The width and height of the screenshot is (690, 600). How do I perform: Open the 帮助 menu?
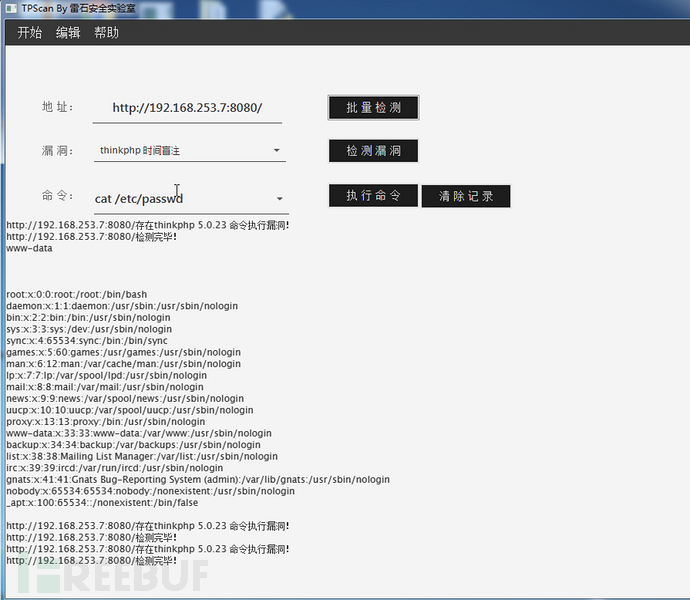pos(106,33)
